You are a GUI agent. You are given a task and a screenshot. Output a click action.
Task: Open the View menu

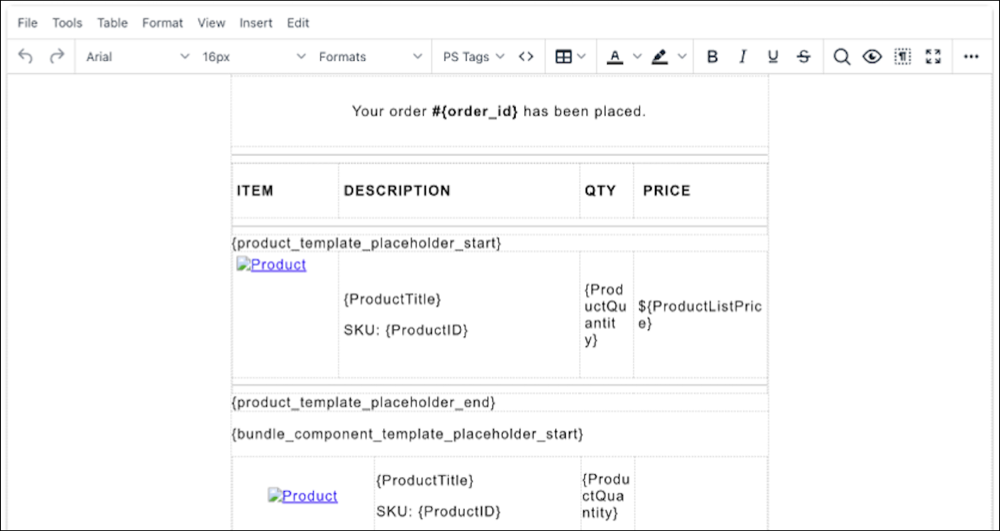[x=211, y=23]
